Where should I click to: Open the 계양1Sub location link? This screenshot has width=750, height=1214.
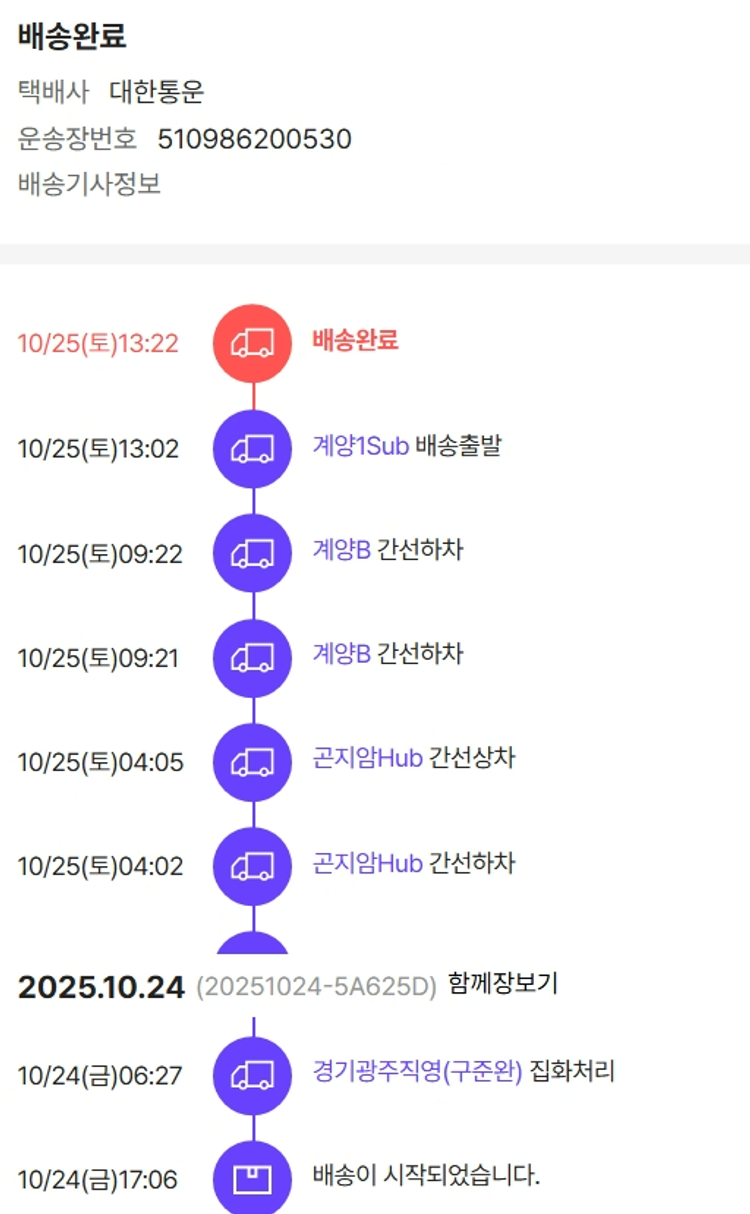pos(360,446)
